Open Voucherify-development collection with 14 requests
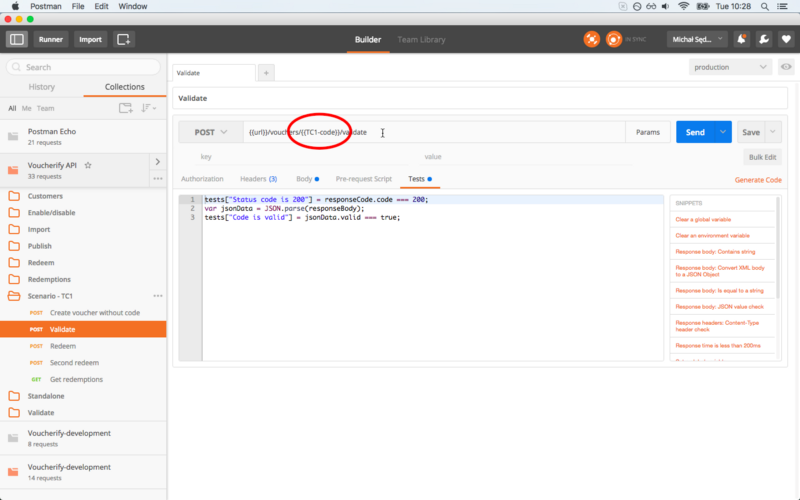 coord(83,472)
